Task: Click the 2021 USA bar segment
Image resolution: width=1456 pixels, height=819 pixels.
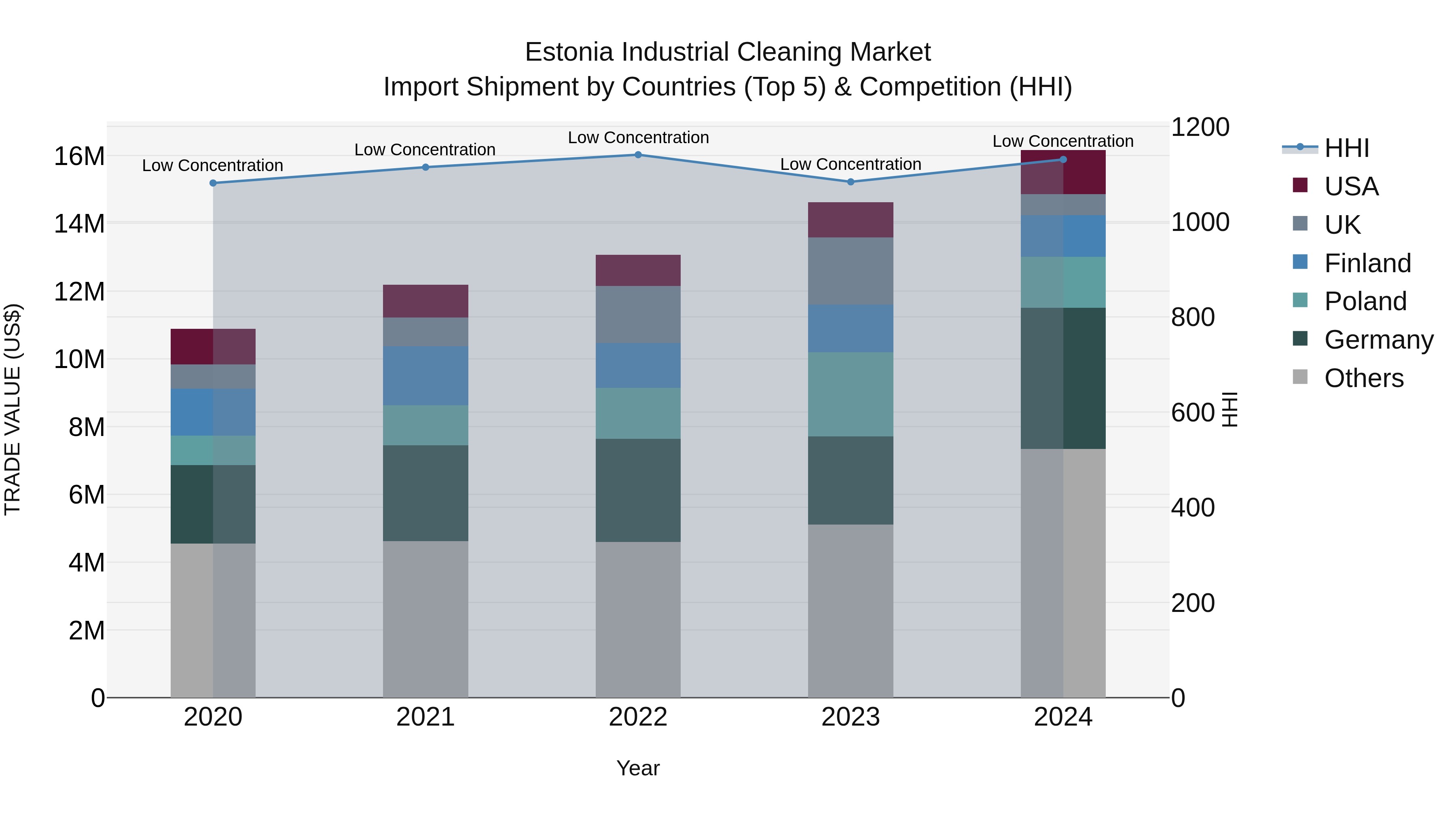Action: (425, 301)
